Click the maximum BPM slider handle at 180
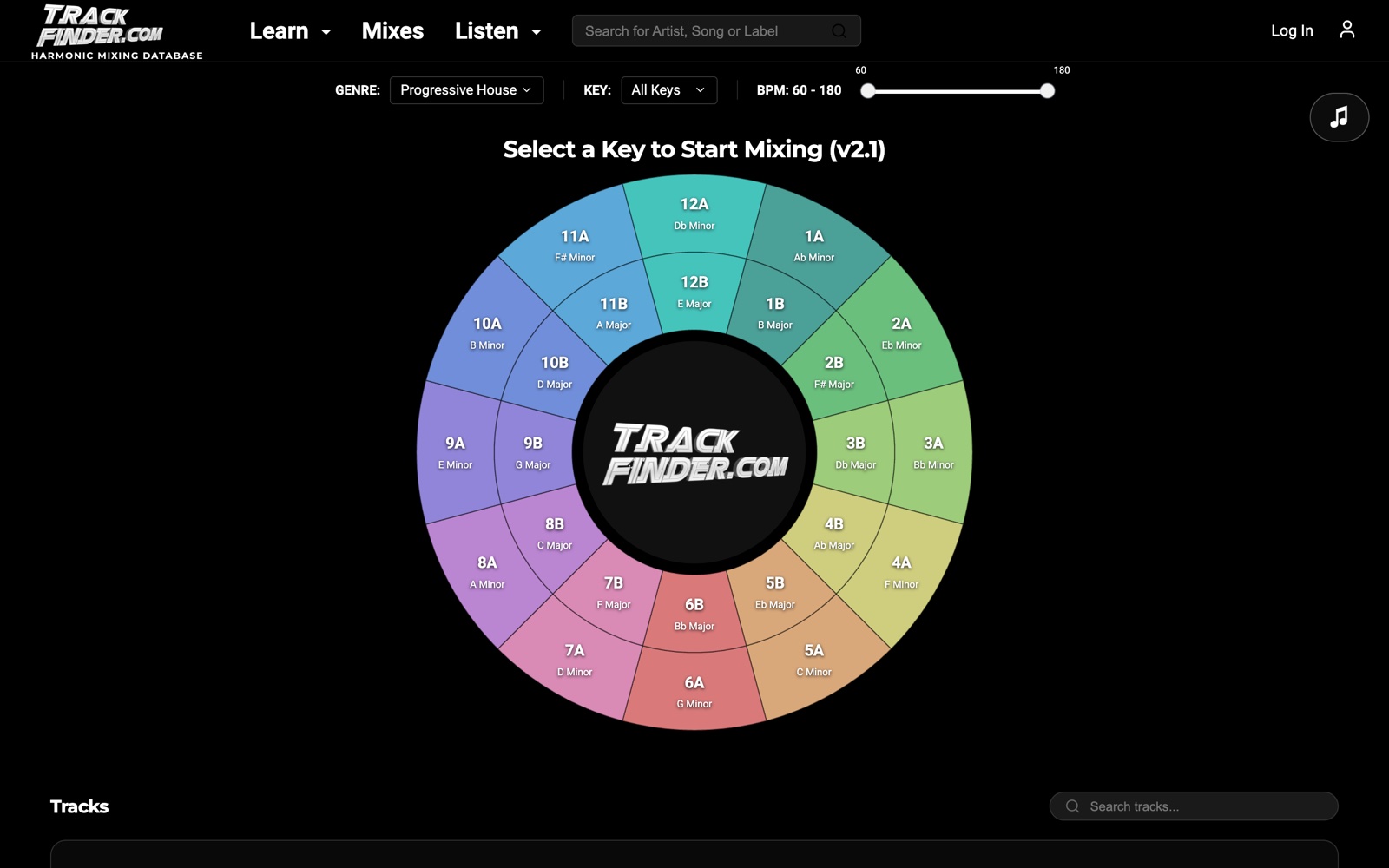 [1047, 91]
